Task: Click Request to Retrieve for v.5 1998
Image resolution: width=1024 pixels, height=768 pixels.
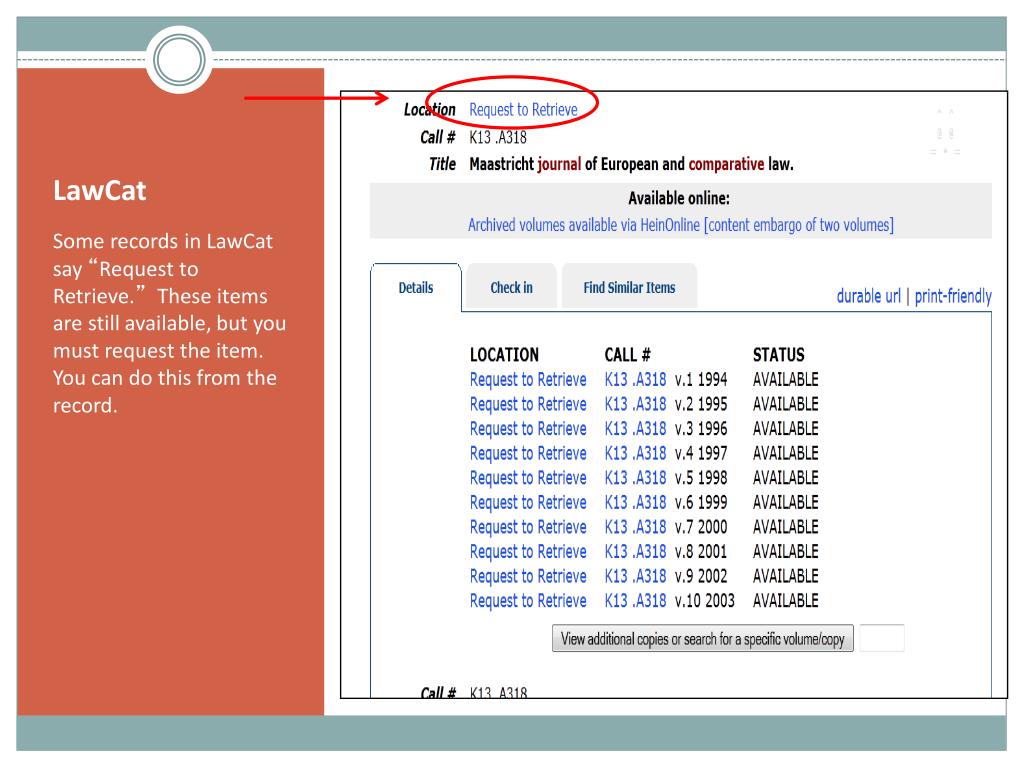Action: tap(528, 478)
